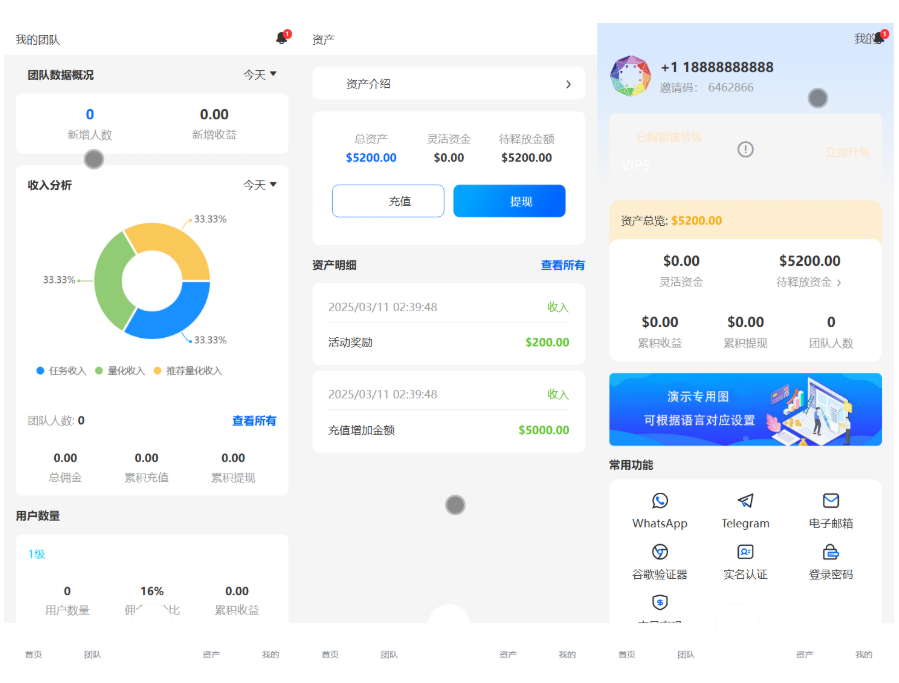
Task: Open 谷歌验证器 authenticator icon
Action: pyautogui.click(x=659, y=552)
